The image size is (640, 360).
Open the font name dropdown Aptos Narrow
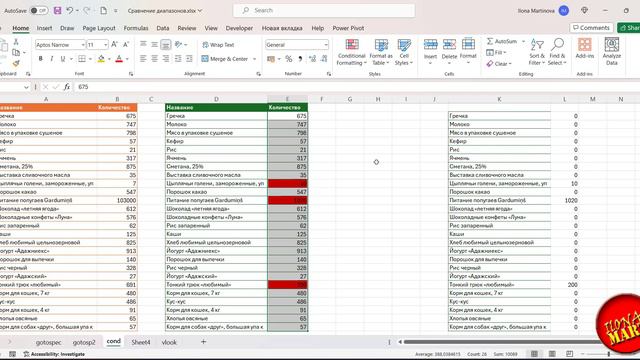(x=83, y=44)
